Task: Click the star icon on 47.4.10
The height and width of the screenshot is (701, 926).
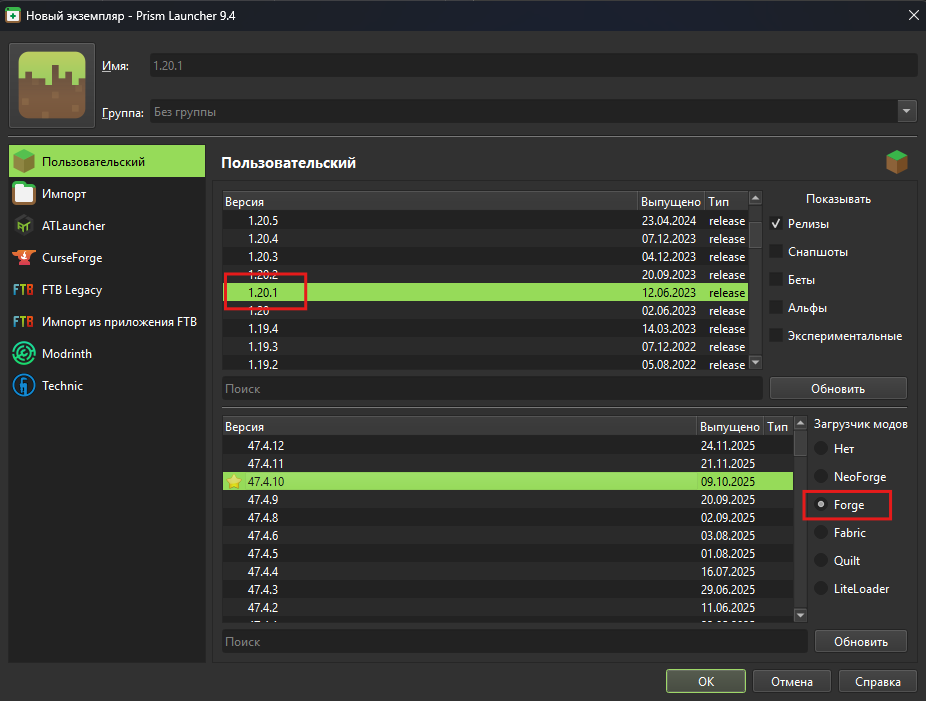Action: coord(234,481)
